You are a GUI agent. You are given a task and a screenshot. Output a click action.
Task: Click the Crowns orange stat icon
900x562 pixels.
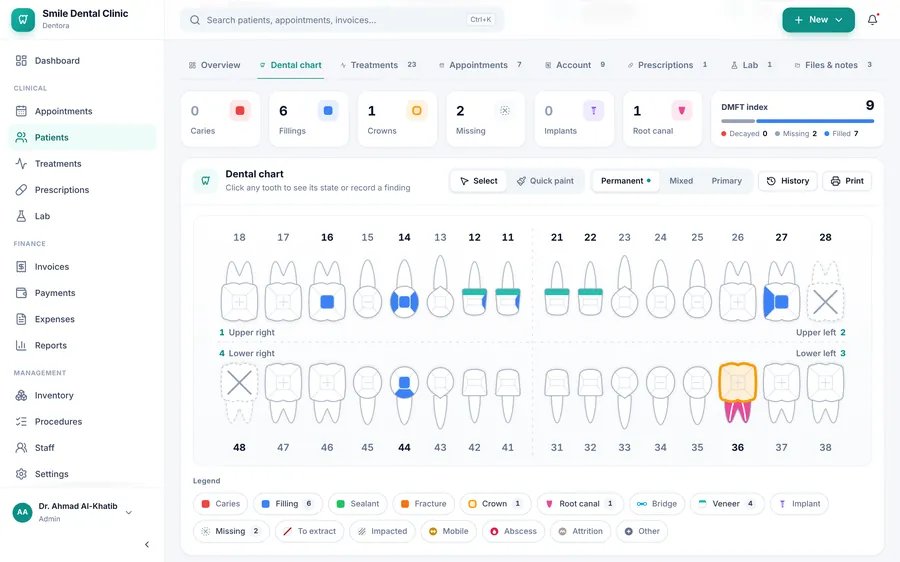(x=417, y=111)
